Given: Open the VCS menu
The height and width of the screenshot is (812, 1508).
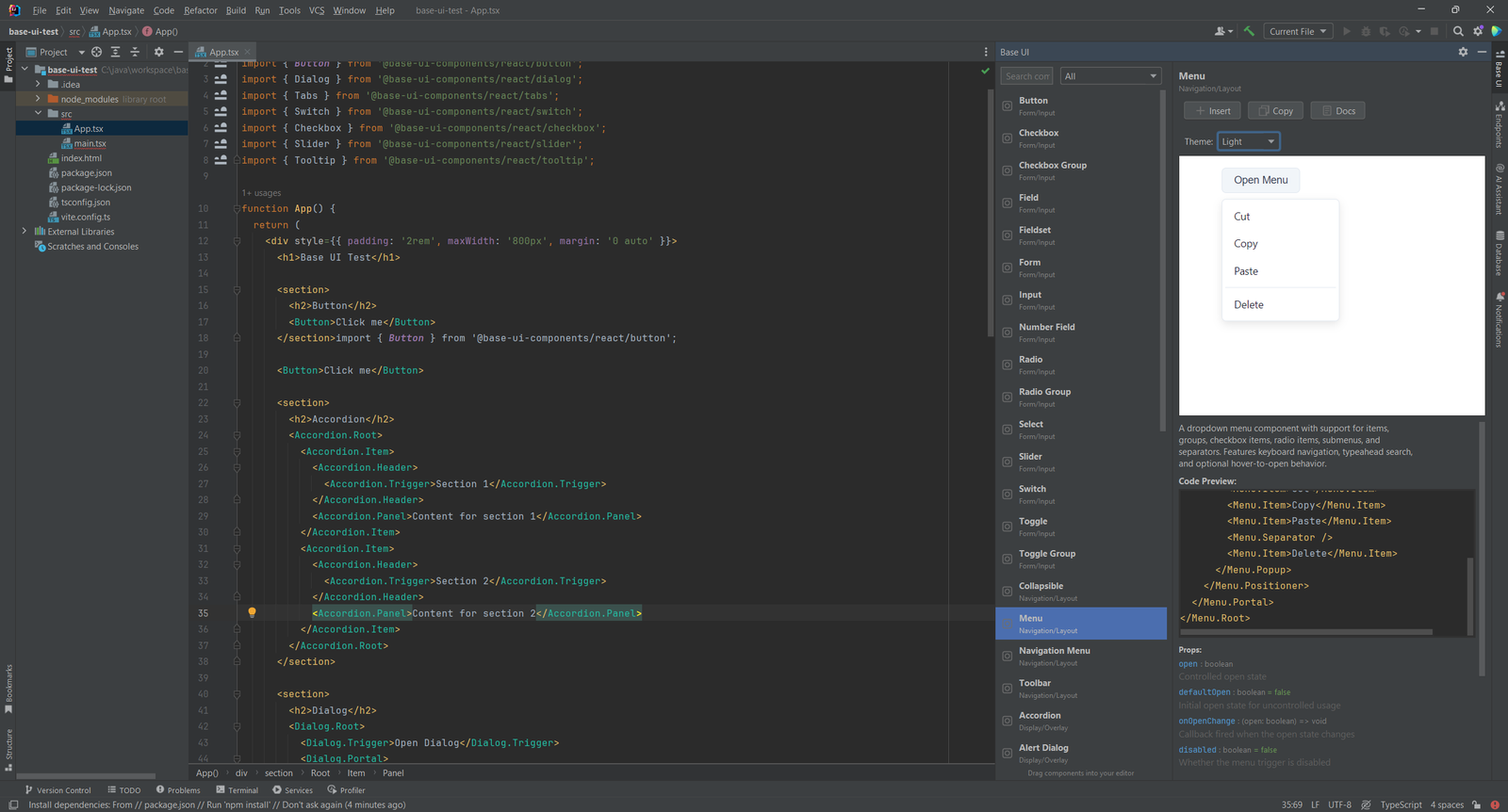Looking at the screenshot, I should tap(317, 10).
